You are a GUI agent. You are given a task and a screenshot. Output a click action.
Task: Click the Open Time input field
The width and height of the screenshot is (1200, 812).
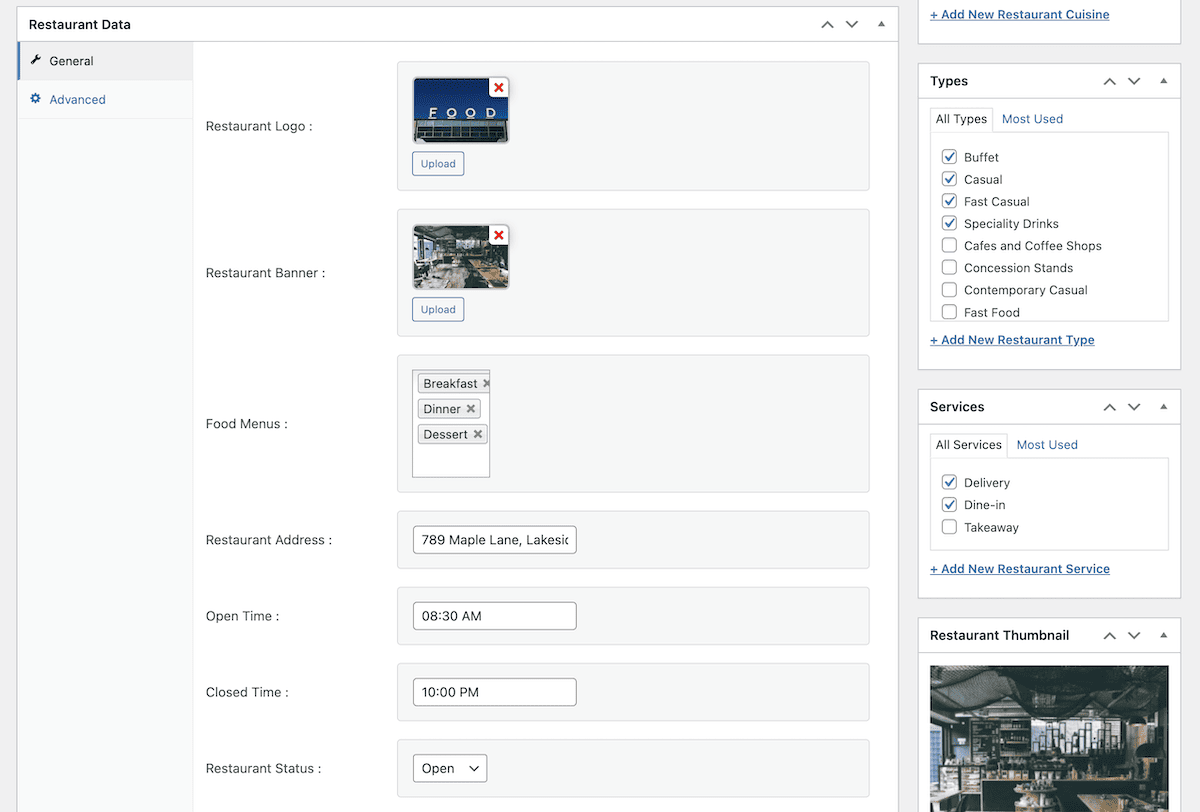pyautogui.click(x=494, y=616)
